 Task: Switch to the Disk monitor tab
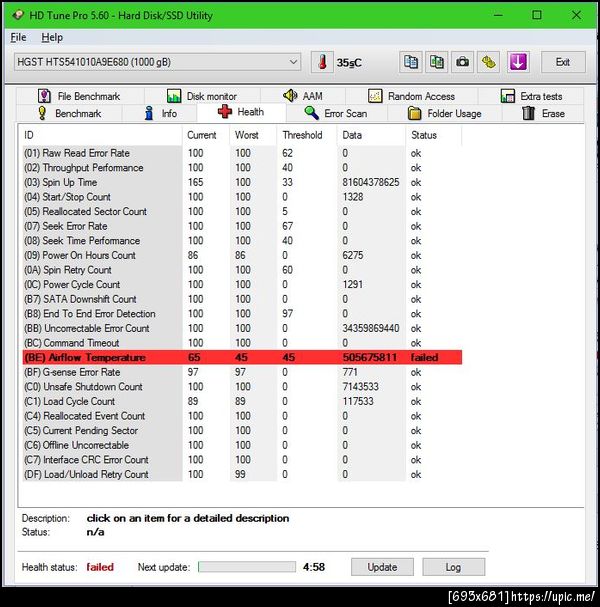coord(202,96)
